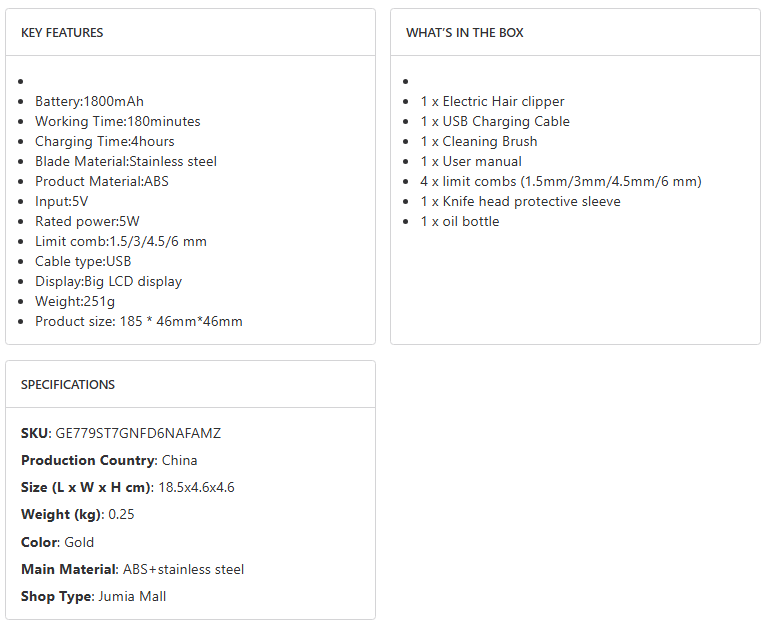The width and height of the screenshot is (769, 630).
Task: Click the Shop Type Jumia Mall text
Action: [x=93, y=596]
